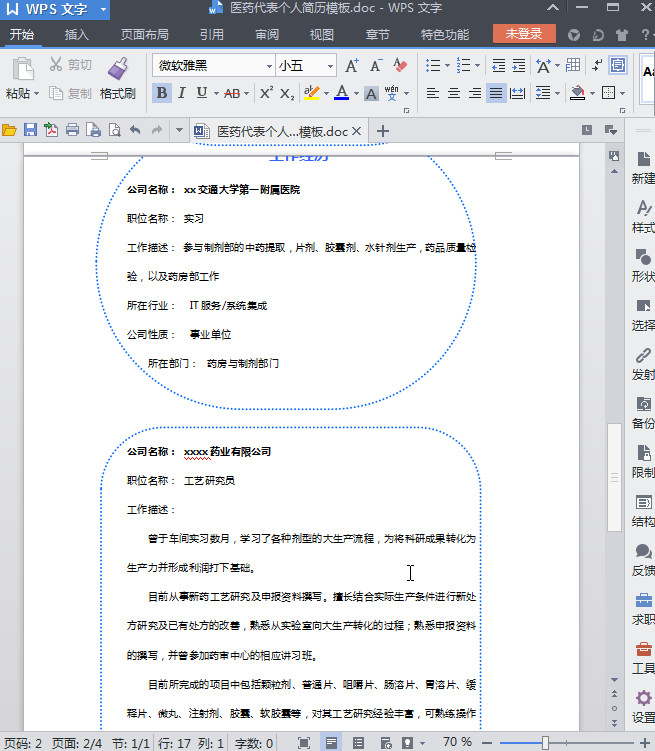
Task: Toggle Italic formatting button
Action: pos(181,93)
